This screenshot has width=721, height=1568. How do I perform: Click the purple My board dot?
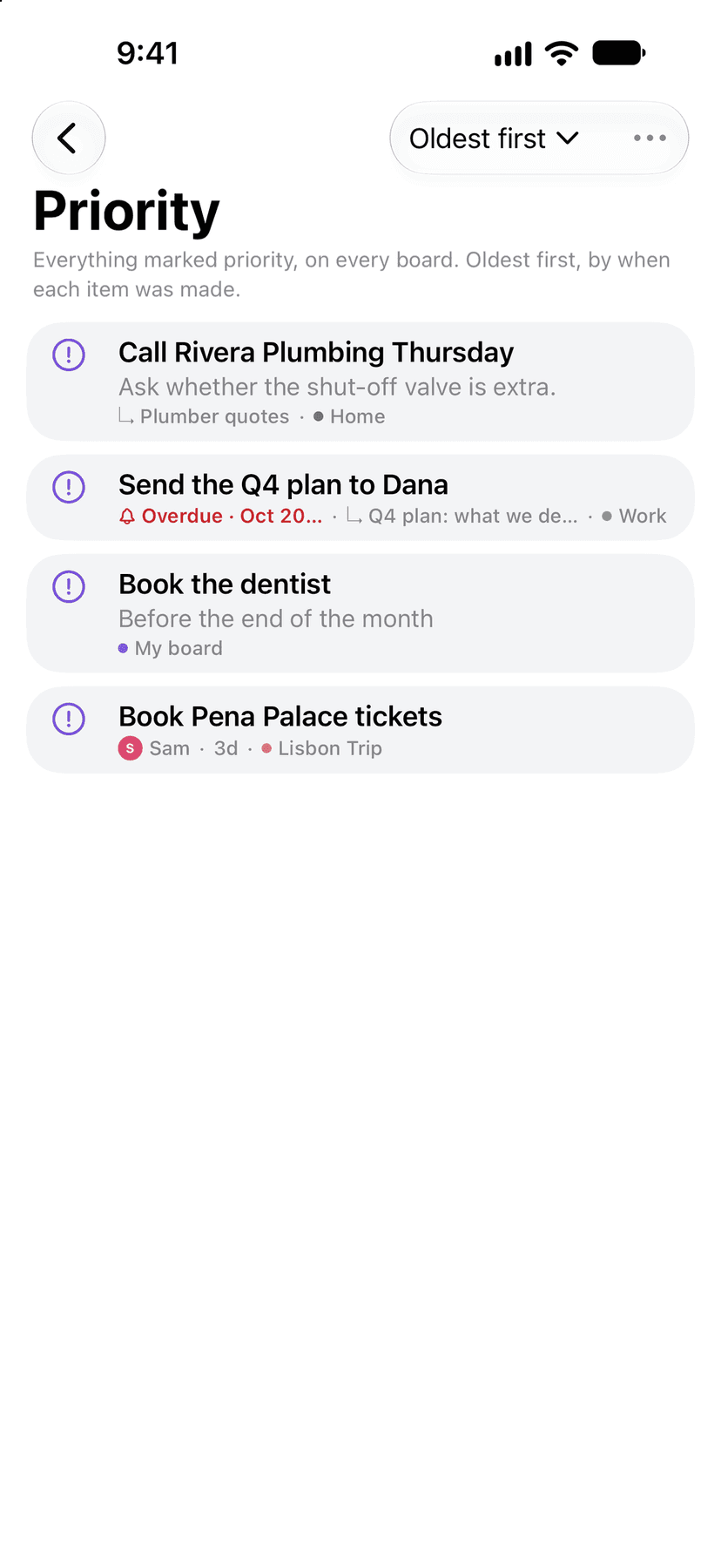click(123, 648)
